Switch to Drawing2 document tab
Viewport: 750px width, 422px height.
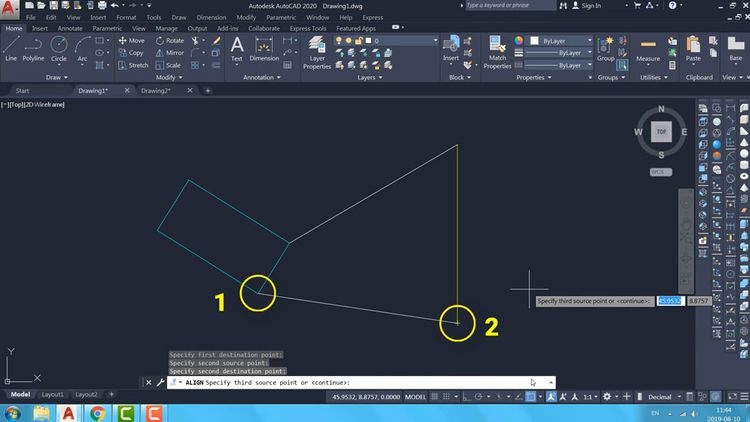[x=156, y=90]
